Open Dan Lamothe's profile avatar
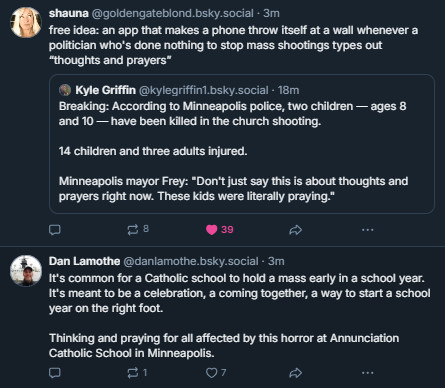The width and height of the screenshot is (445, 388). [x=26, y=271]
